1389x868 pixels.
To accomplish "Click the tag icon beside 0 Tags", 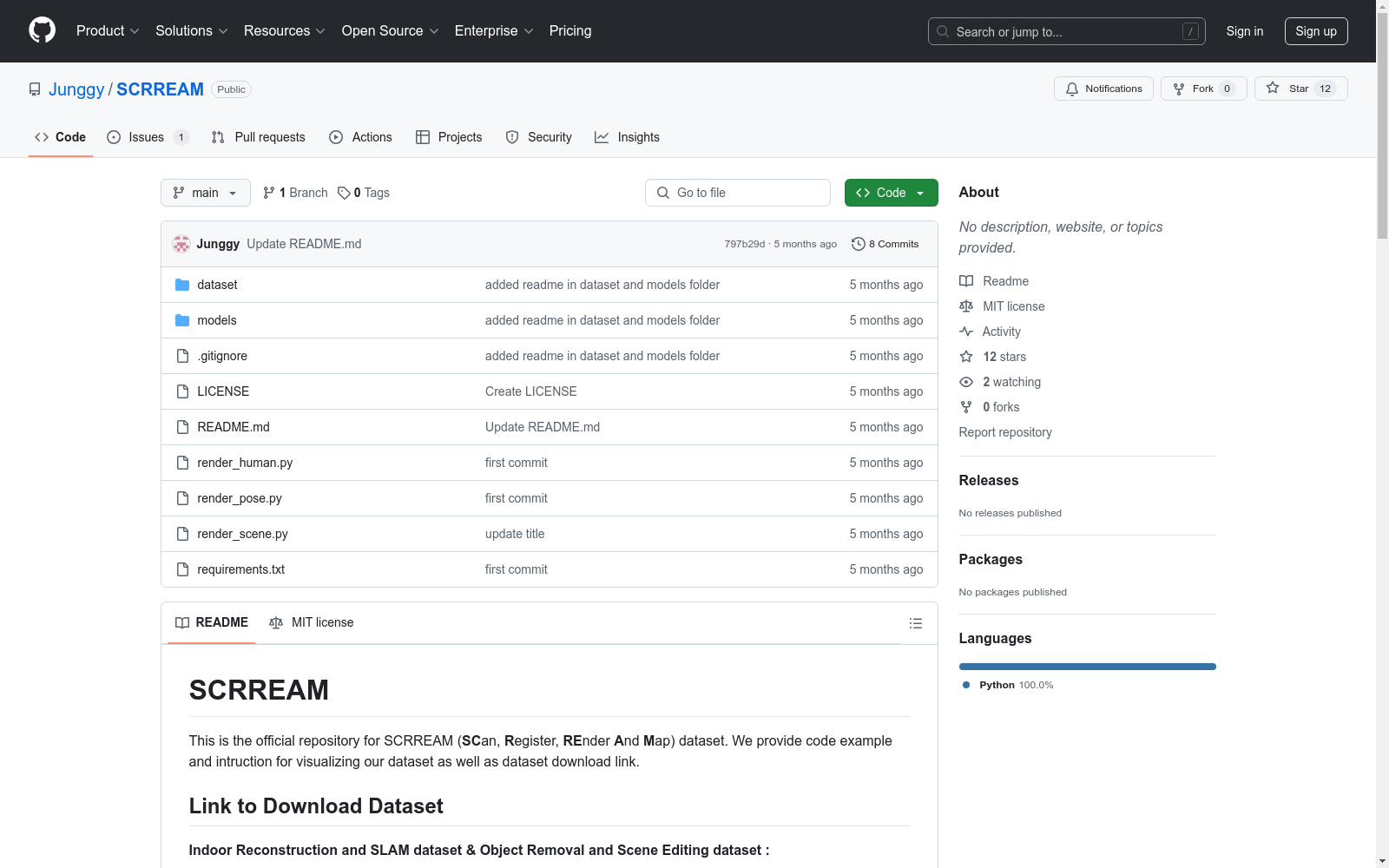I will [344, 193].
